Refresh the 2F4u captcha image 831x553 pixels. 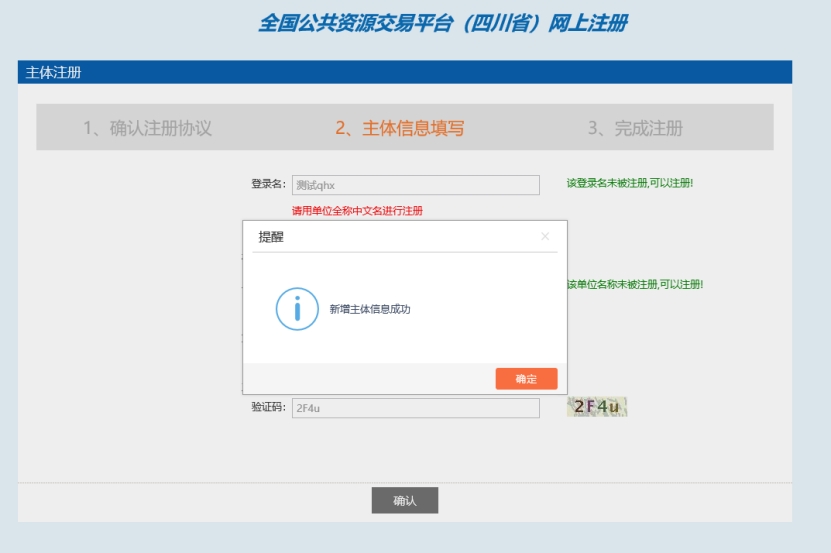(x=597, y=407)
